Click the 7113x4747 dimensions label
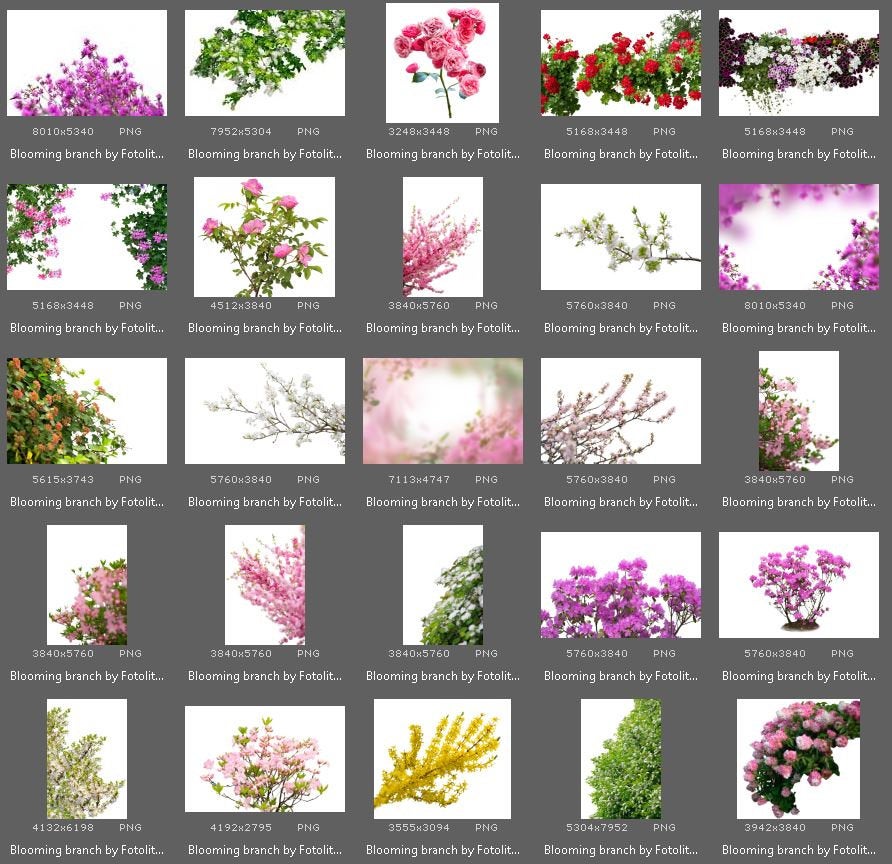 click(419, 479)
